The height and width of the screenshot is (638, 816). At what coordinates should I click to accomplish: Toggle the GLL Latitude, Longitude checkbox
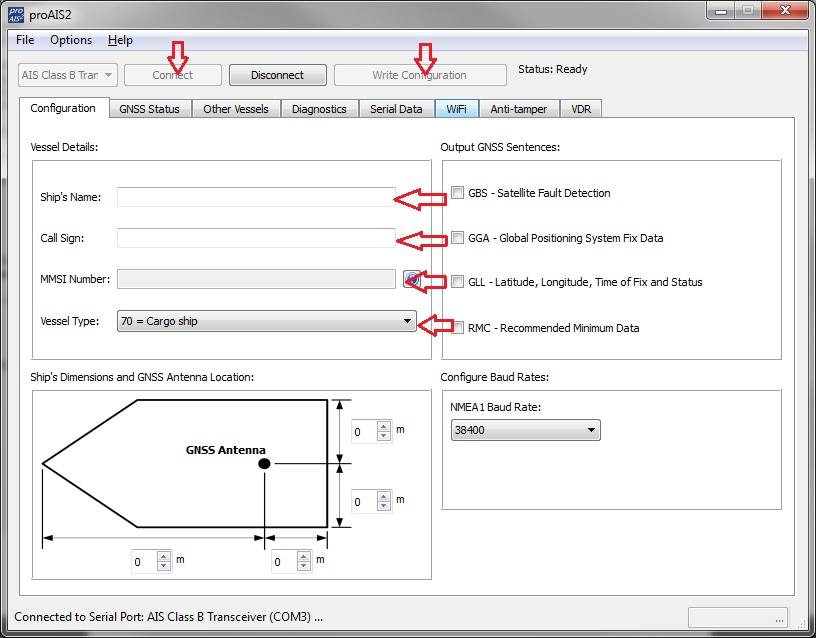[458, 282]
